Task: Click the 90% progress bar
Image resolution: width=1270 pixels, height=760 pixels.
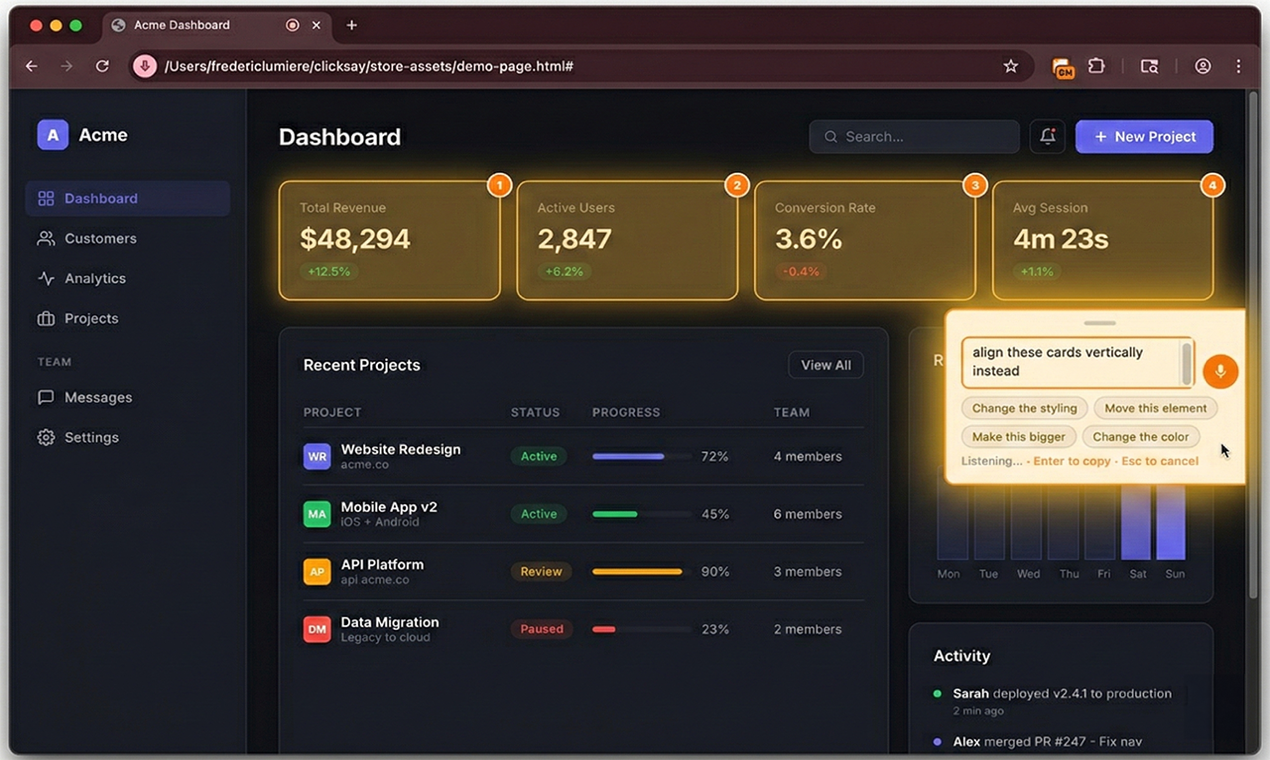Action: (x=641, y=572)
